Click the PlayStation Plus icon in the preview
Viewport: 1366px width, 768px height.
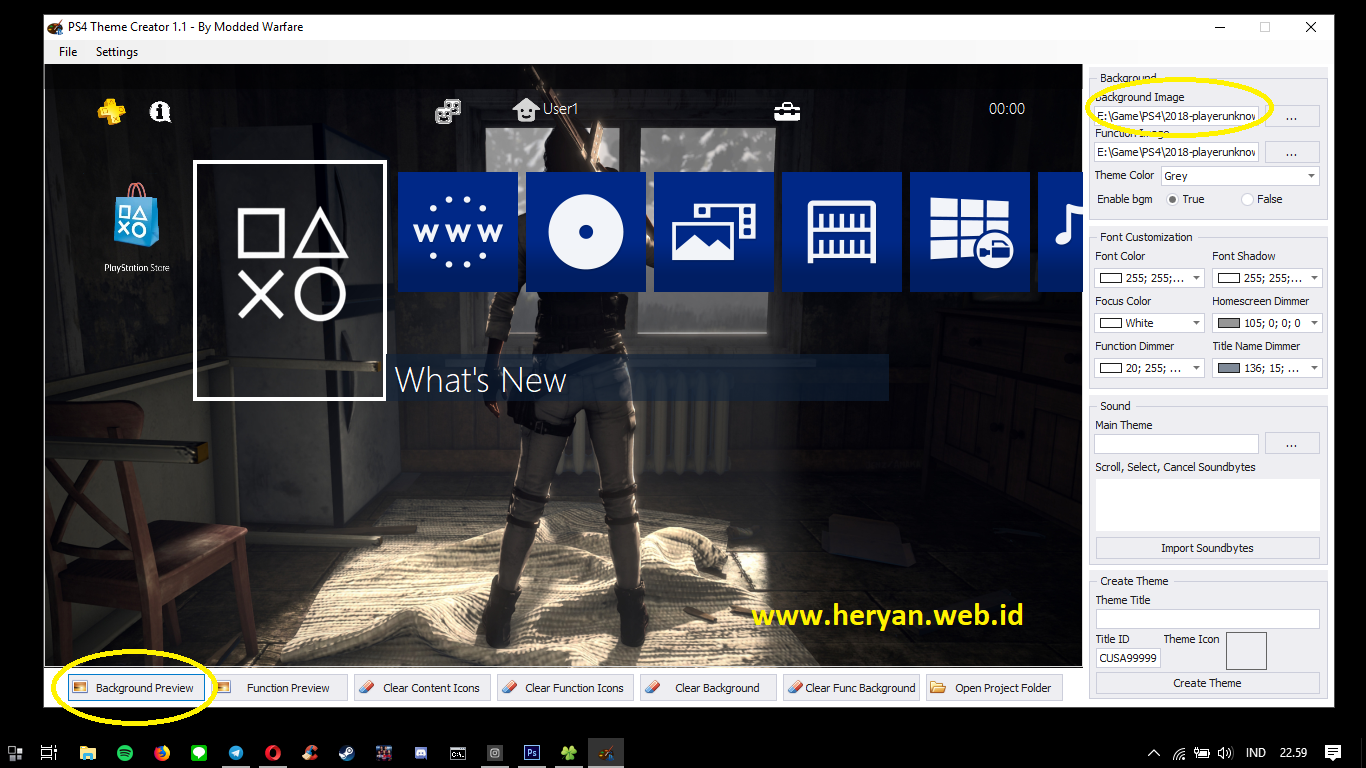pyautogui.click(x=112, y=111)
